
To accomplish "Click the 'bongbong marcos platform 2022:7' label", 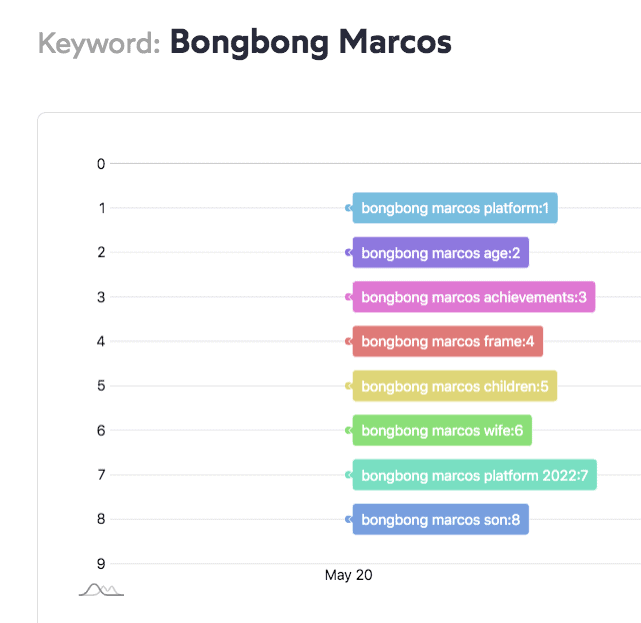I will pos(475,475).
